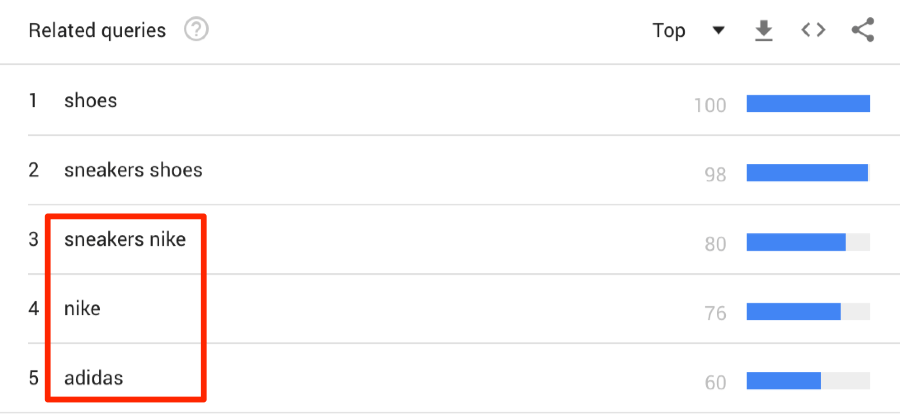The height and width of the screenshot is (415, 900).
Task: Open the "shoes" related query
Action: (90, 100)
